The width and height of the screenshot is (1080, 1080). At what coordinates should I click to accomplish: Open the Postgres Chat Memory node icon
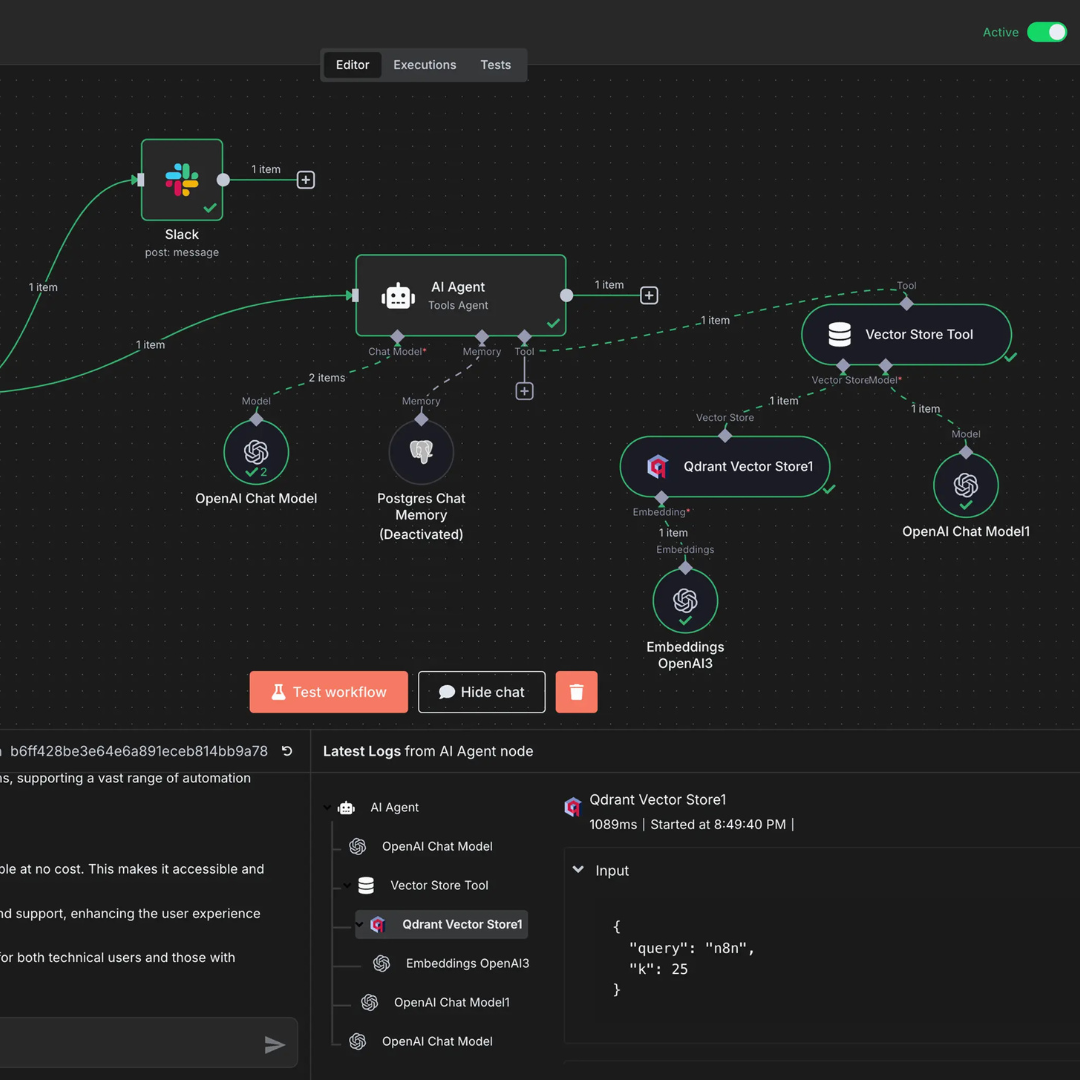tap(421, 451)
